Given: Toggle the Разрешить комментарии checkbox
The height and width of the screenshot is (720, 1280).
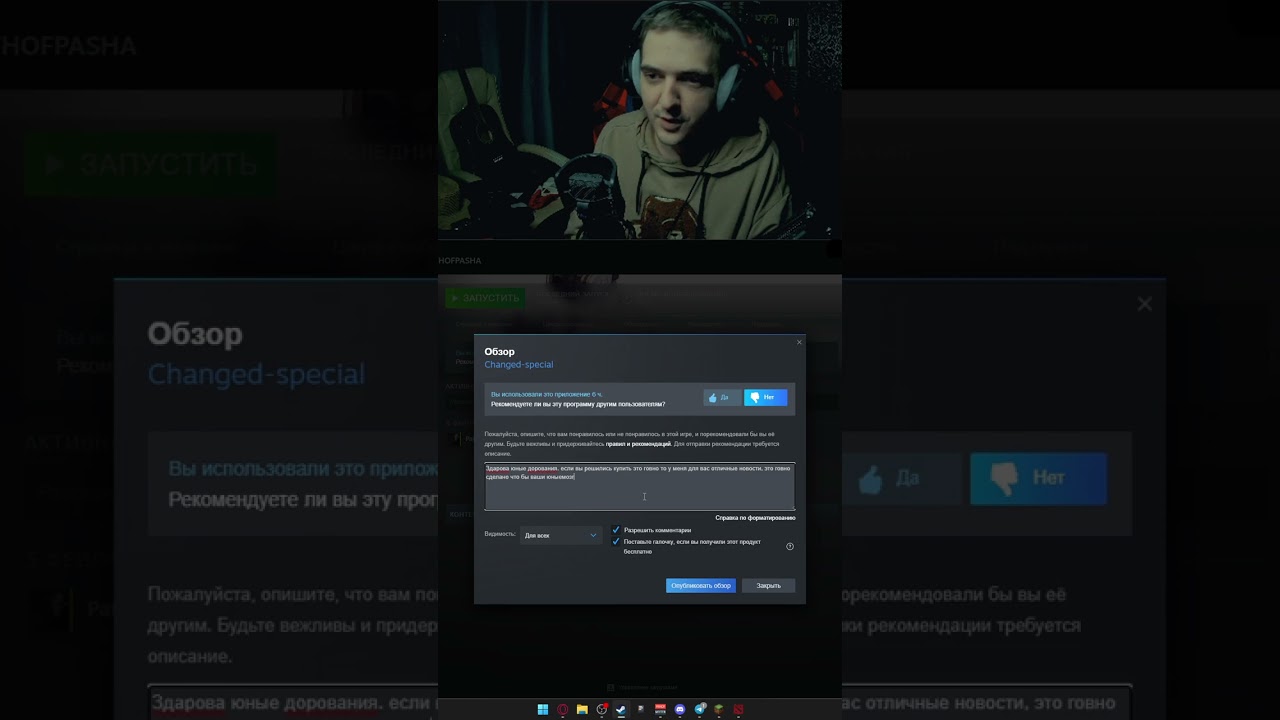Looking at the screenshot, I should coord(616,530).
